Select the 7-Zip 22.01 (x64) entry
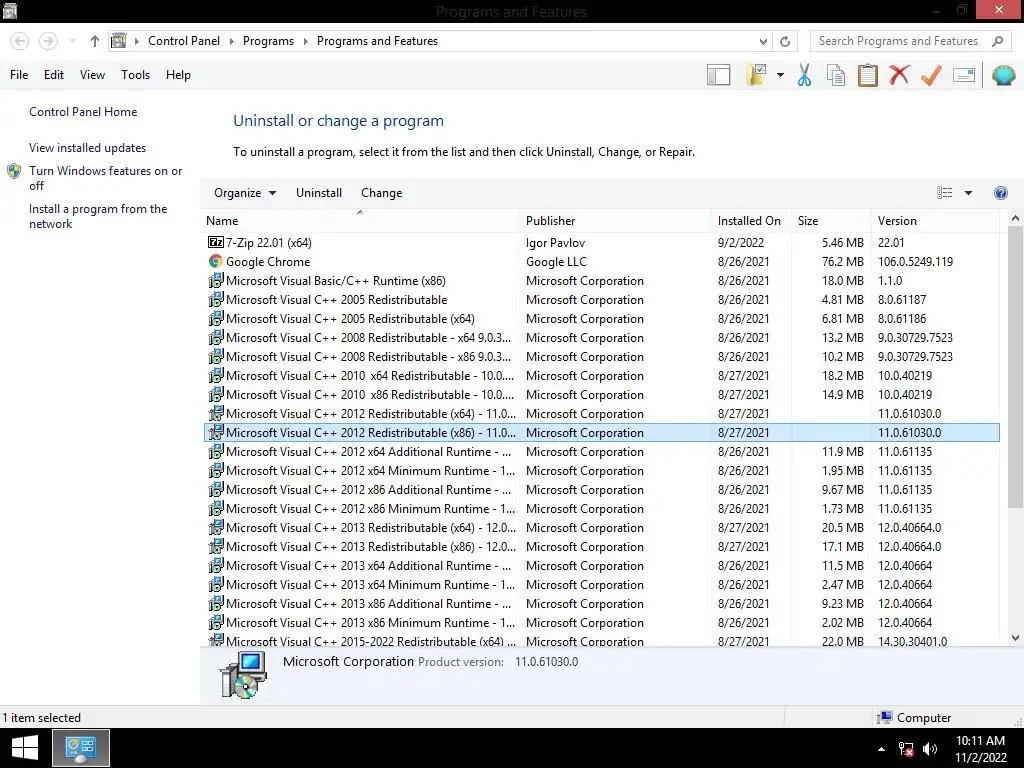This screenshot has height=768, width=1024. point(601,242)
